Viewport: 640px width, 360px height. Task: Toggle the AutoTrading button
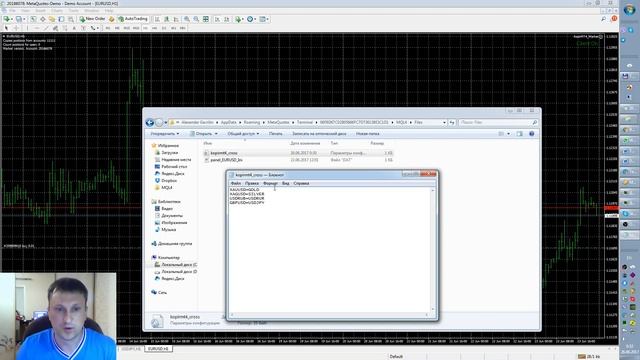(133, 19)
